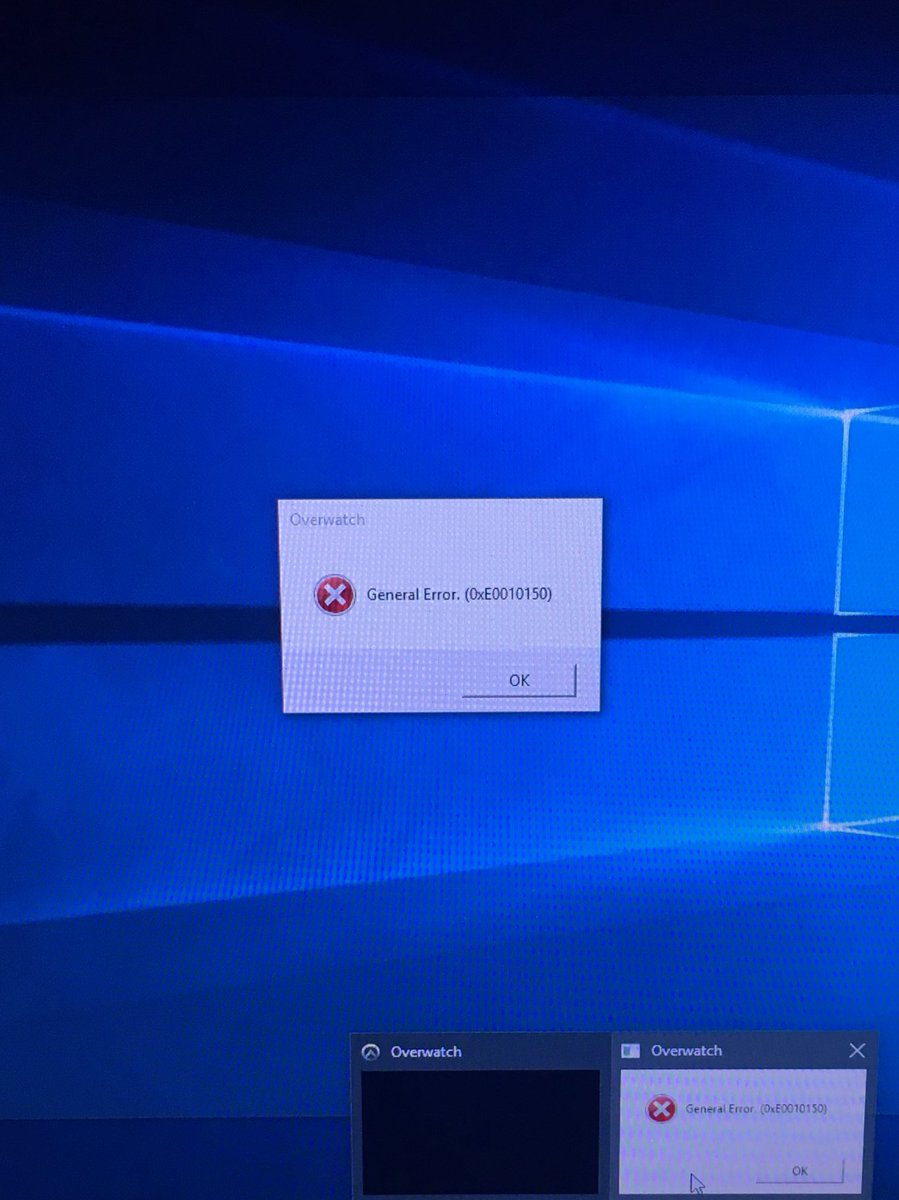Click the window icon in the second preview header
Image resolution: width=899 pixels, height=1200 pixels.
(630, 1051)
